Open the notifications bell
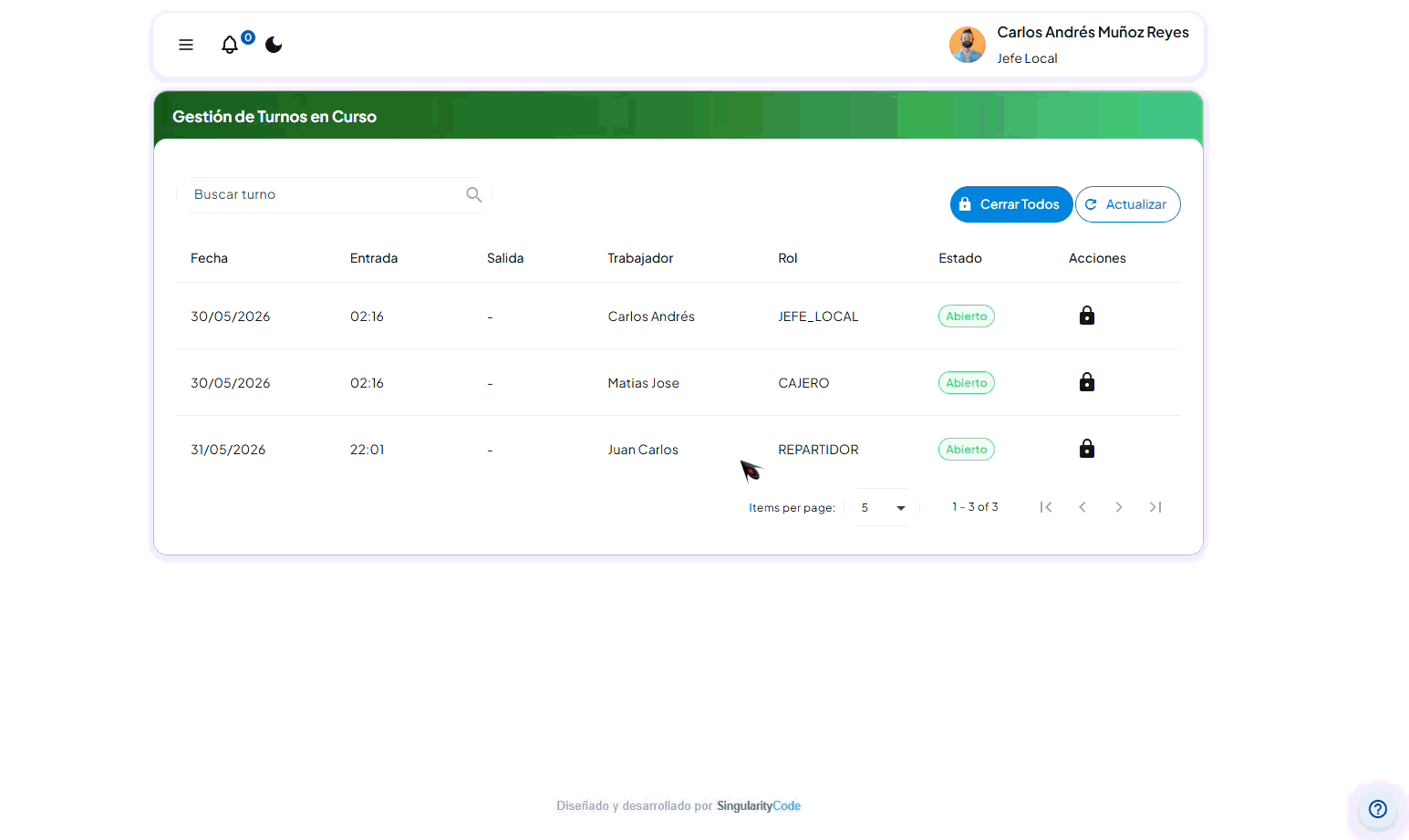Screen dimensions: 1409x840 (230, 45)
